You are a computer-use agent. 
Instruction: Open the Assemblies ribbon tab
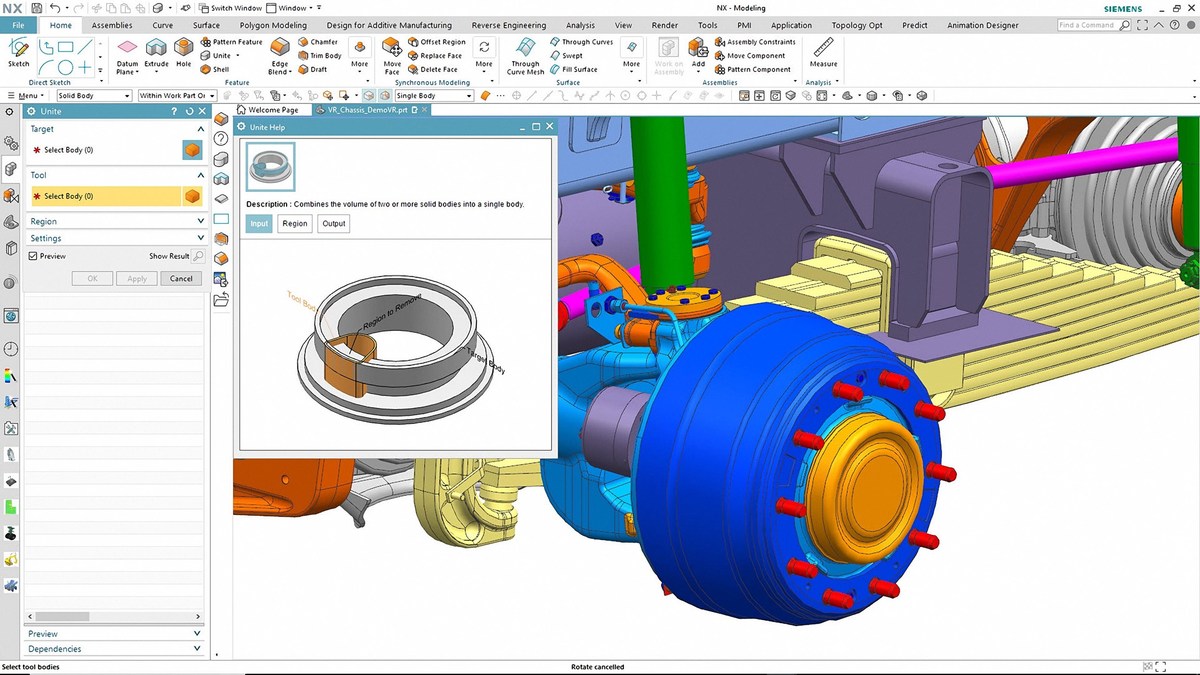pyautogui.click(x=111, y=25)
